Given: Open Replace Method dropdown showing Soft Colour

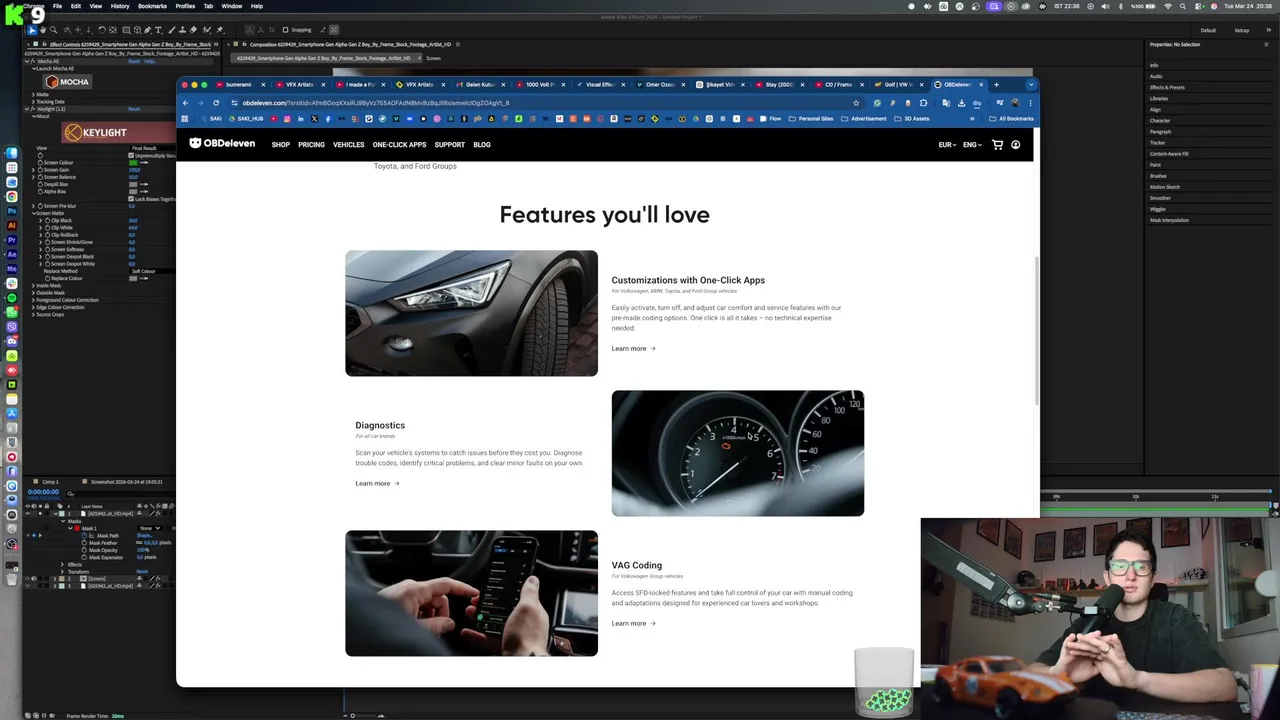Looking at the screenshot, I should point(152,271).
